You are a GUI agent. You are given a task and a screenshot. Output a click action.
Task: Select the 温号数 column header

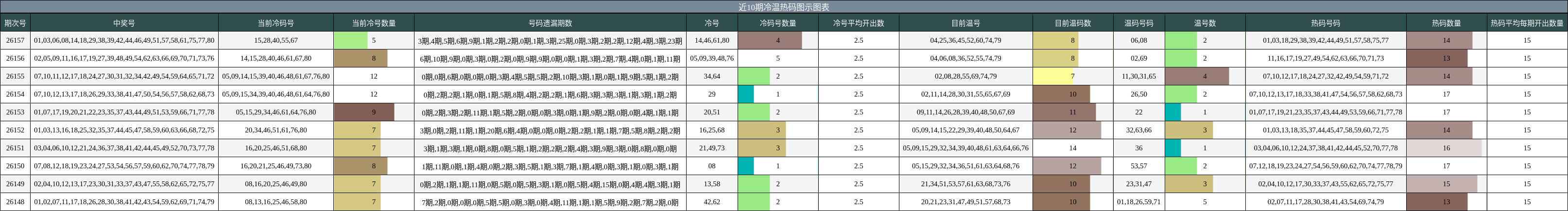pyautogui.click(x=1205, y=22)
